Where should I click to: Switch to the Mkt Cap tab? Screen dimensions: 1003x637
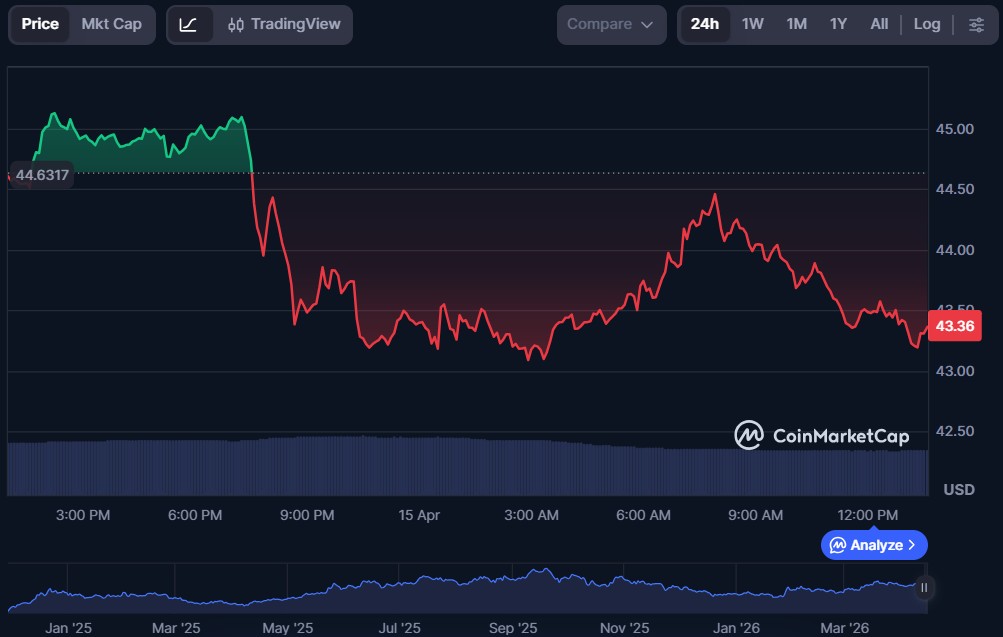pyautogui.click(x=111, y=24)
